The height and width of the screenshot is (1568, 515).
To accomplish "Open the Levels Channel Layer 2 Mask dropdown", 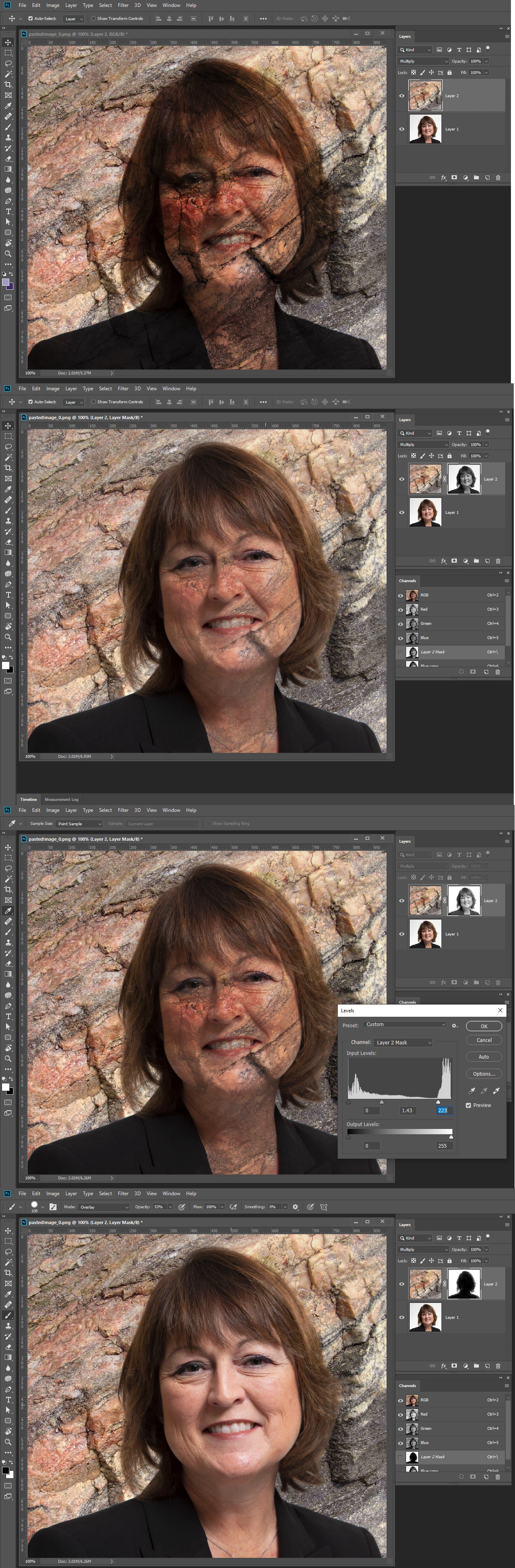I will pos(403,1043).
